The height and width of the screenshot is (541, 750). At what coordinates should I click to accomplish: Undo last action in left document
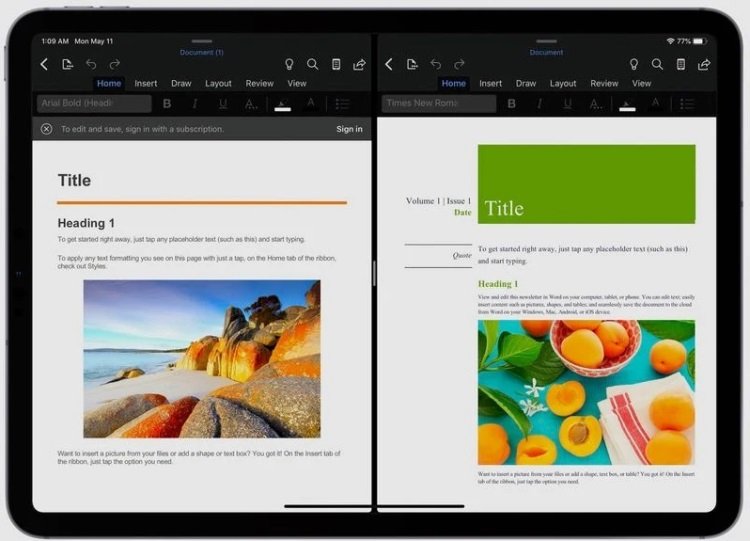click(91, 64)
